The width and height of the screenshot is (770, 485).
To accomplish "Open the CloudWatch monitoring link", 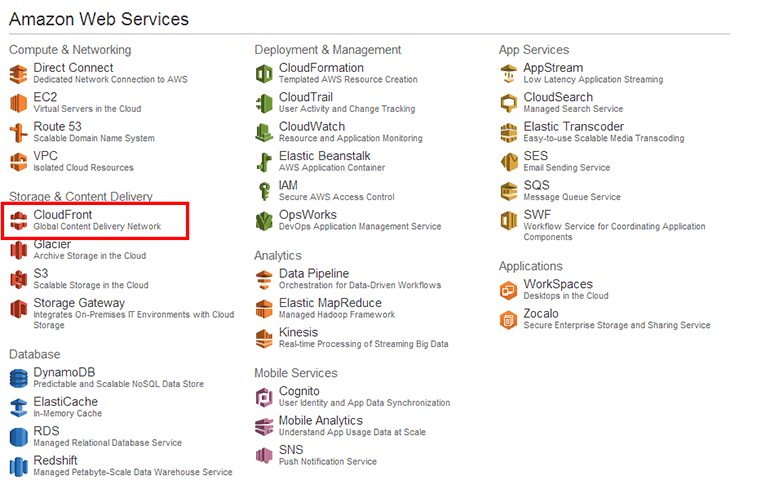I will [311, 127].
